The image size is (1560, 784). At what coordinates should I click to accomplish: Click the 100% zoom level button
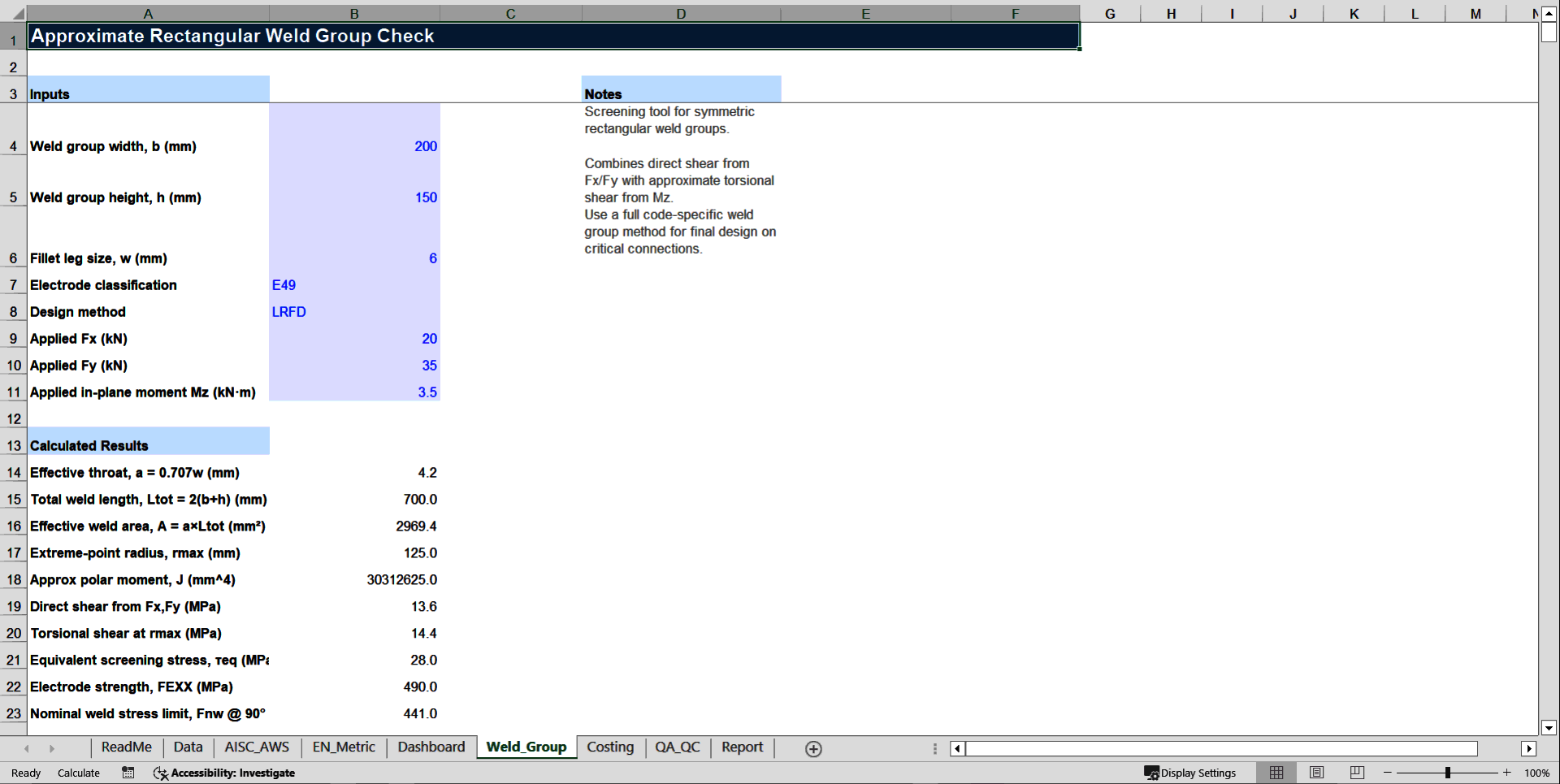pos(1536,773)
